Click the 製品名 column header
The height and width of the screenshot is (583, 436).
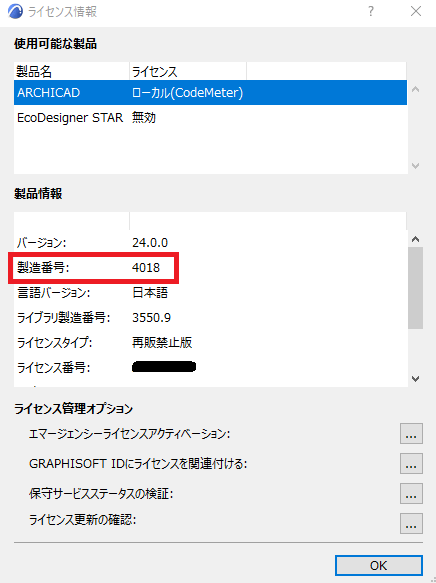click(72, 71)
